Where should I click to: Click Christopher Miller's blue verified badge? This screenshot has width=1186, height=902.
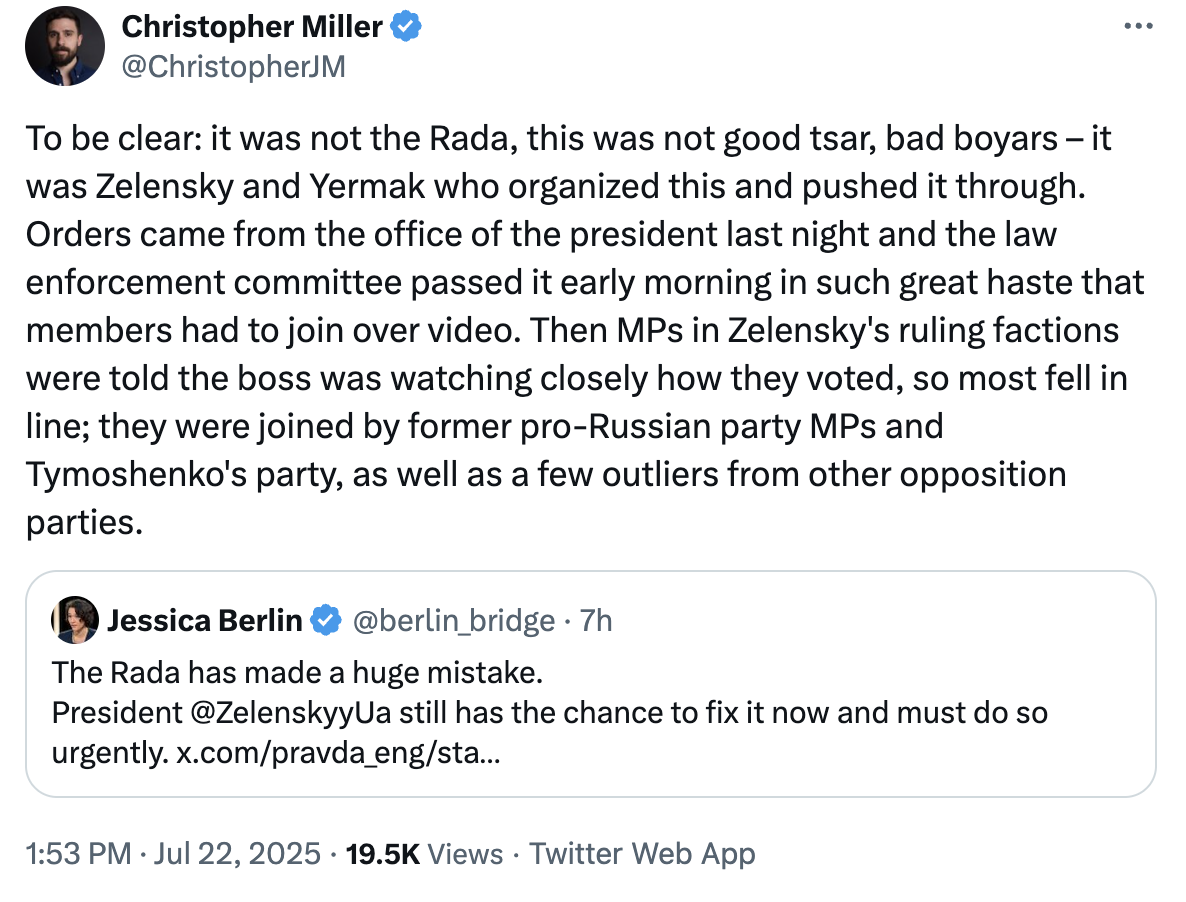pos(406,28)
